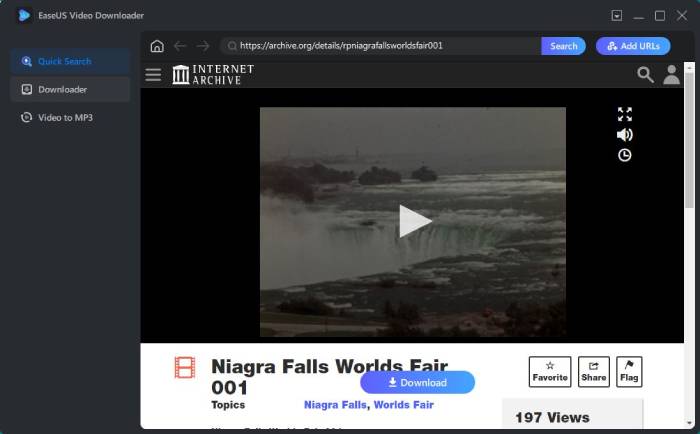Click the URL address input field
The height and width of the screenshot is (434, 700).
(385, 46)
